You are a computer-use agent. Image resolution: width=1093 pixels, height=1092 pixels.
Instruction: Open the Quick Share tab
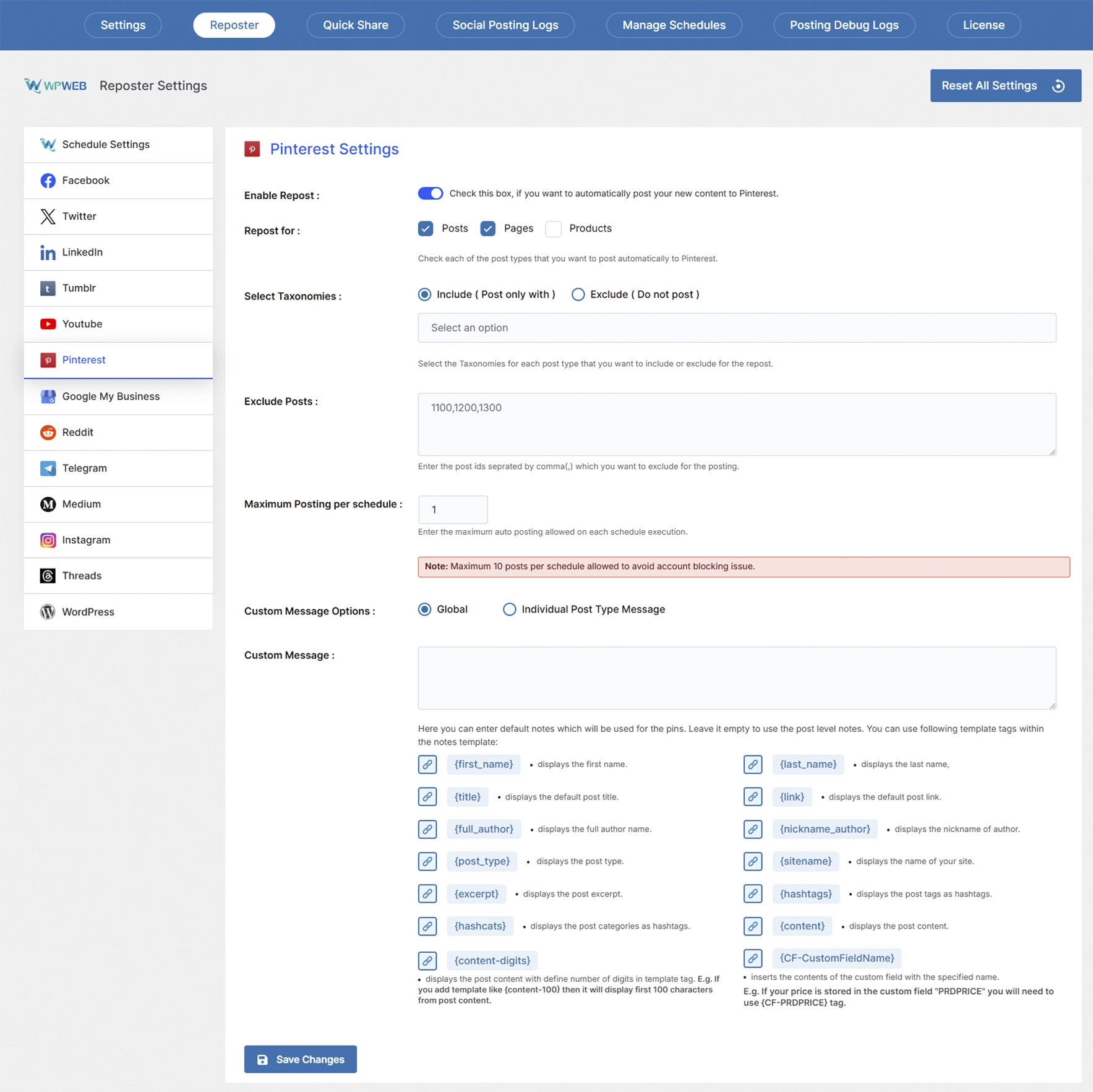[356, 25]
